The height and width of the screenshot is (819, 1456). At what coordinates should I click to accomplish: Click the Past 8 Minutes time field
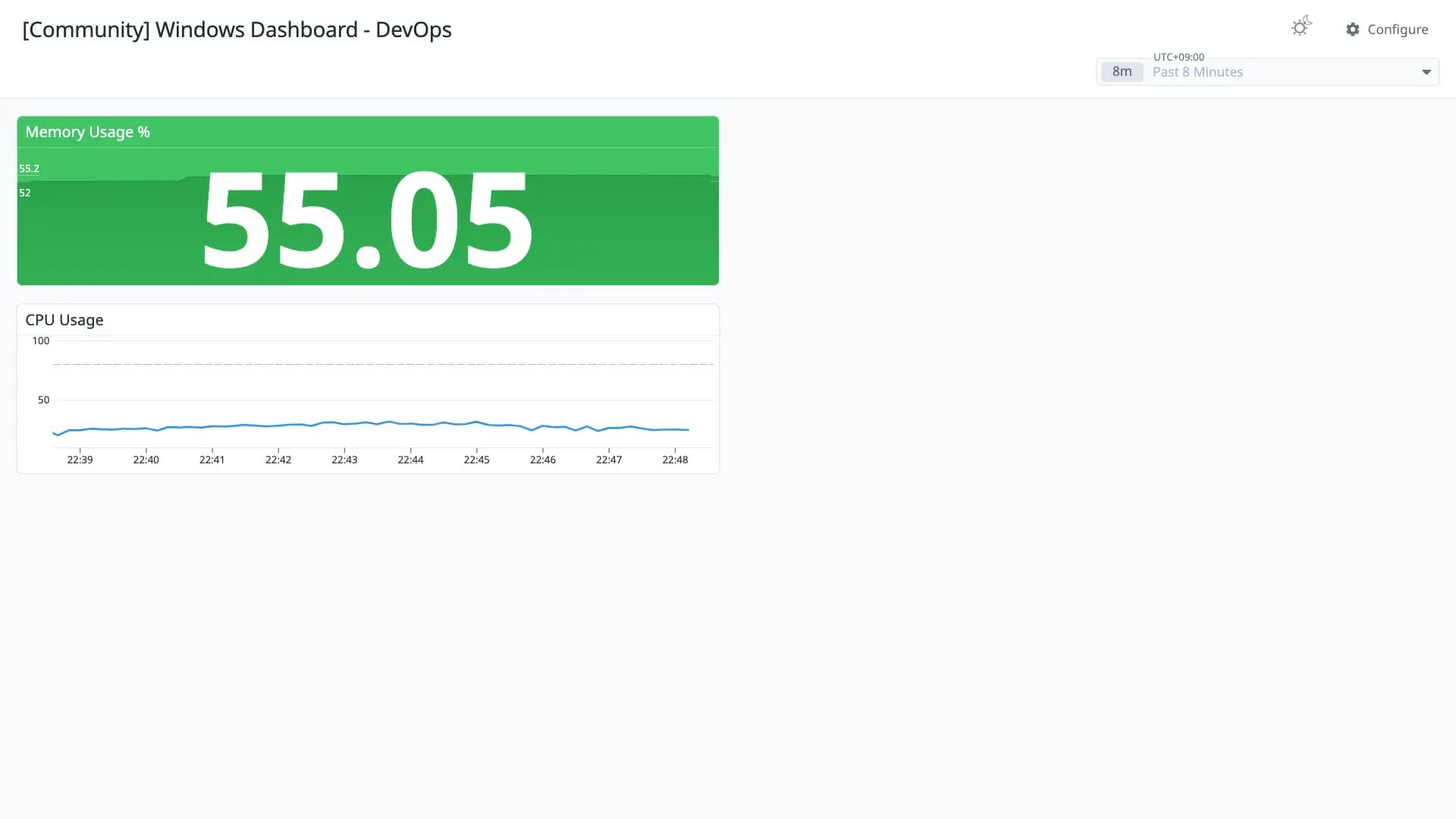pyautogui.click(x=1267, y=72)
